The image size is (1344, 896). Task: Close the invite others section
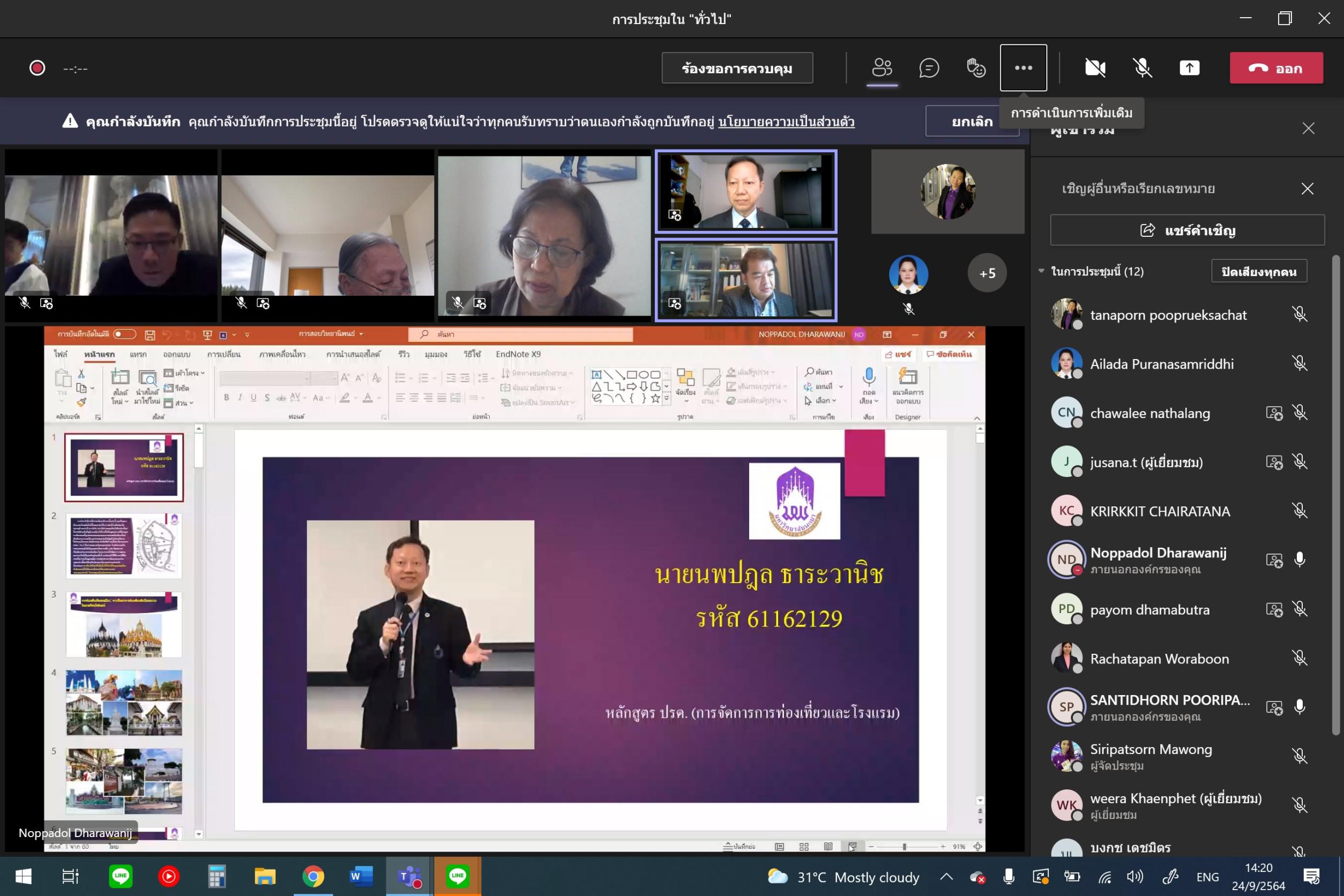tap(1307, 189)
